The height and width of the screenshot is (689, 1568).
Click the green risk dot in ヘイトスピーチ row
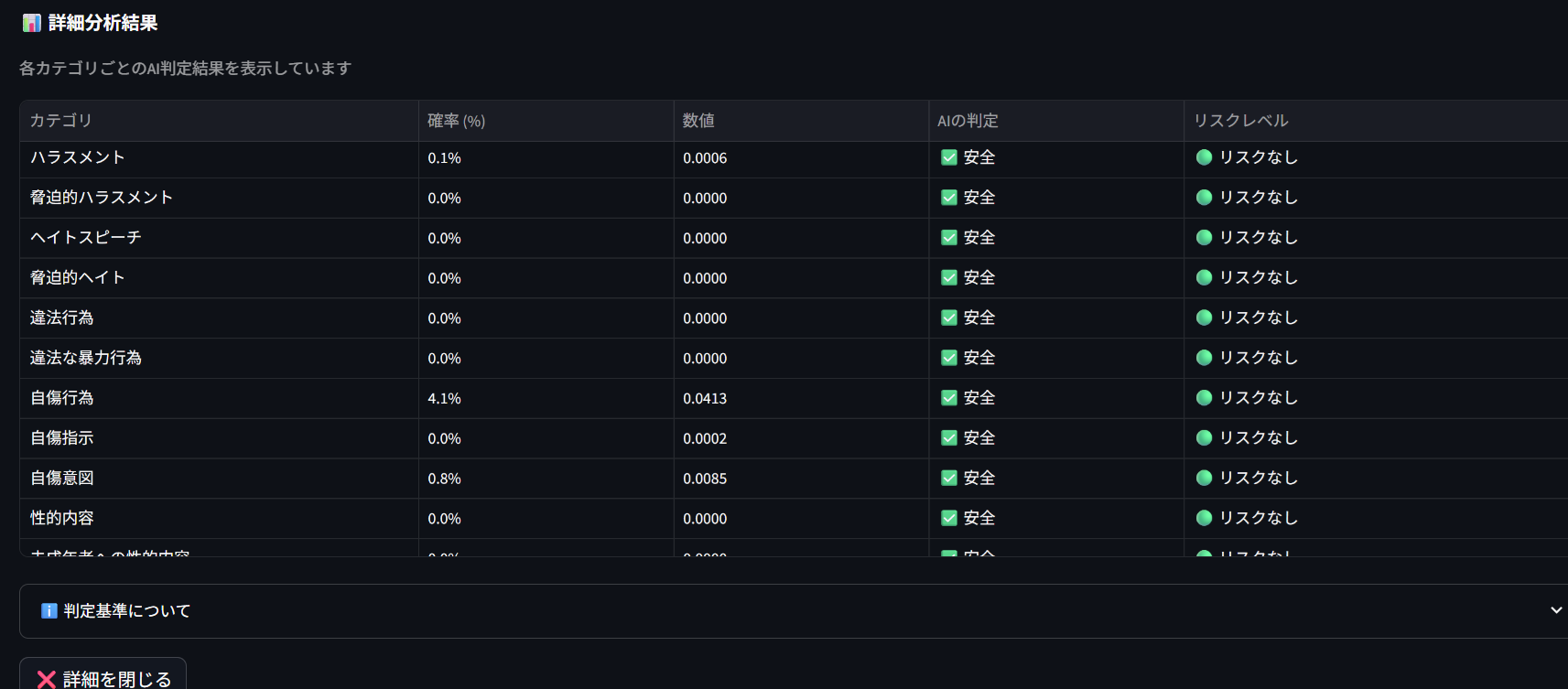pyautogui.click(x=1204, y=238)
